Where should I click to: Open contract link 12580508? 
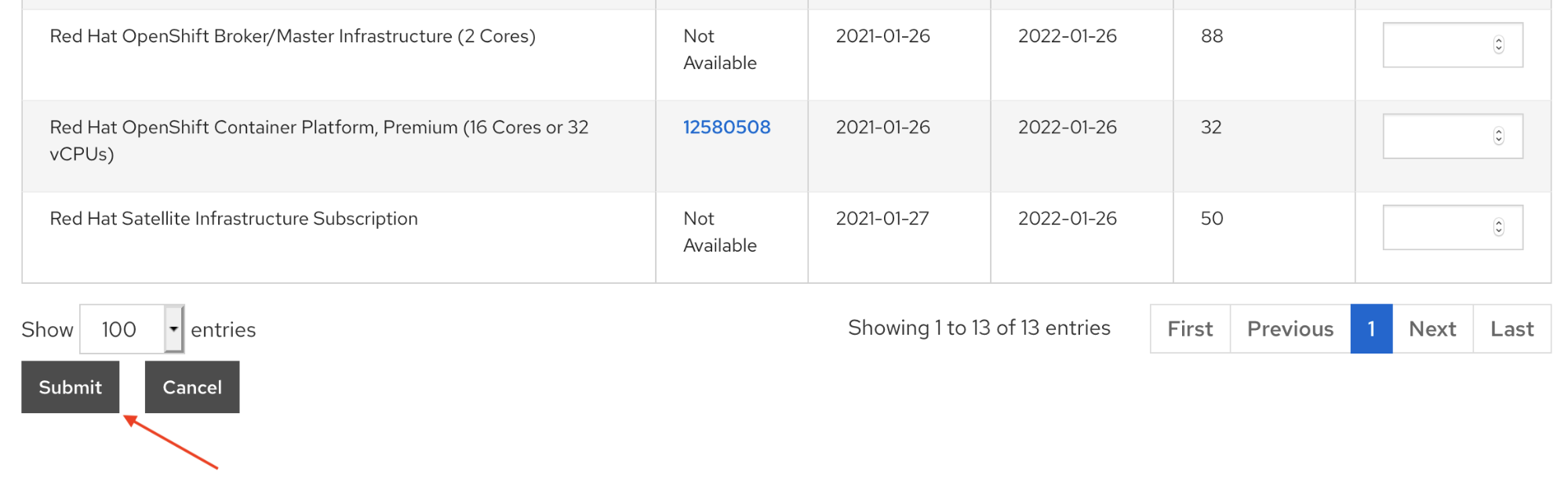[726, 127]
